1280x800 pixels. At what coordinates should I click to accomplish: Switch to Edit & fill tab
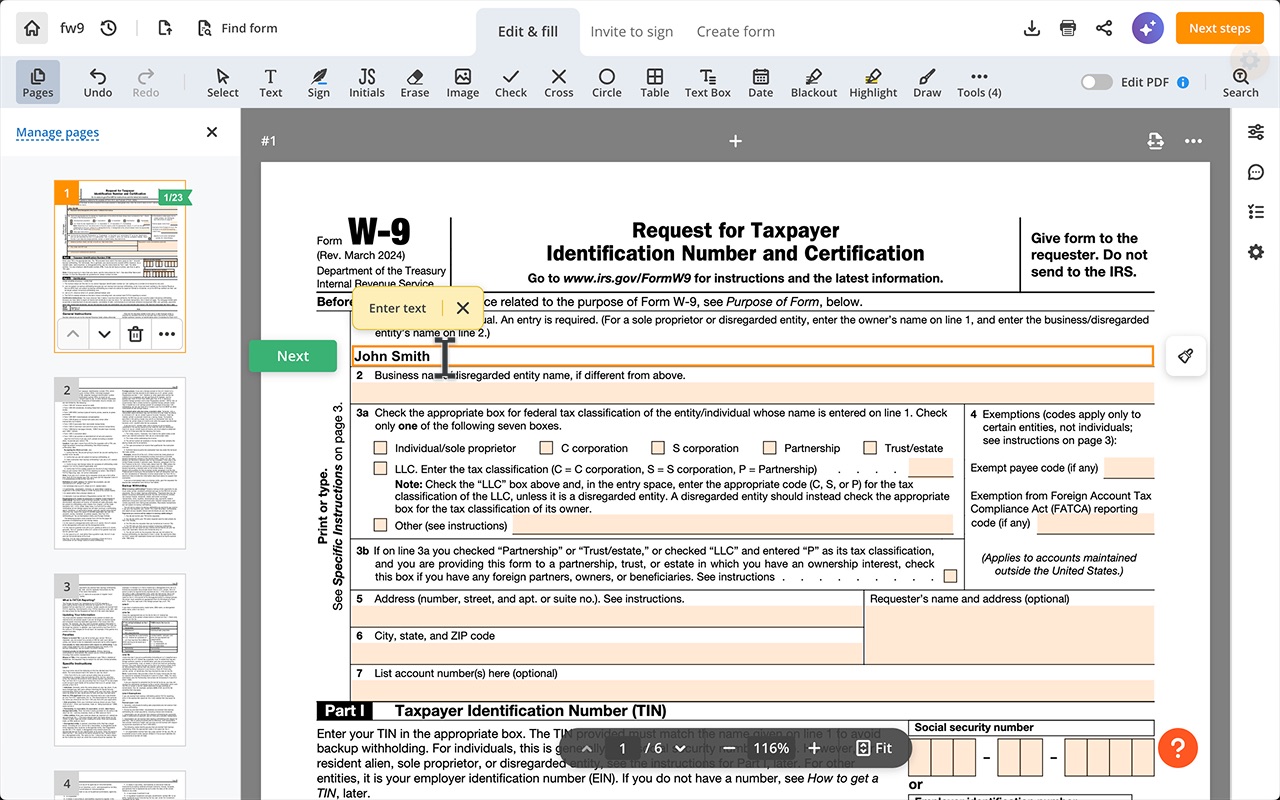pos(528,31)
